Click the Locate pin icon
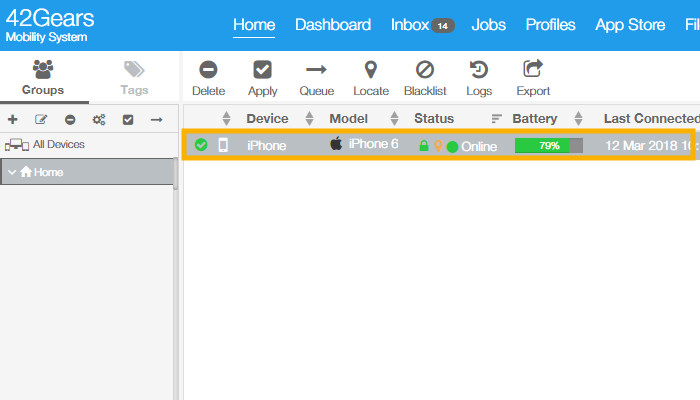The image size is (700, 400). pos(371,70)
